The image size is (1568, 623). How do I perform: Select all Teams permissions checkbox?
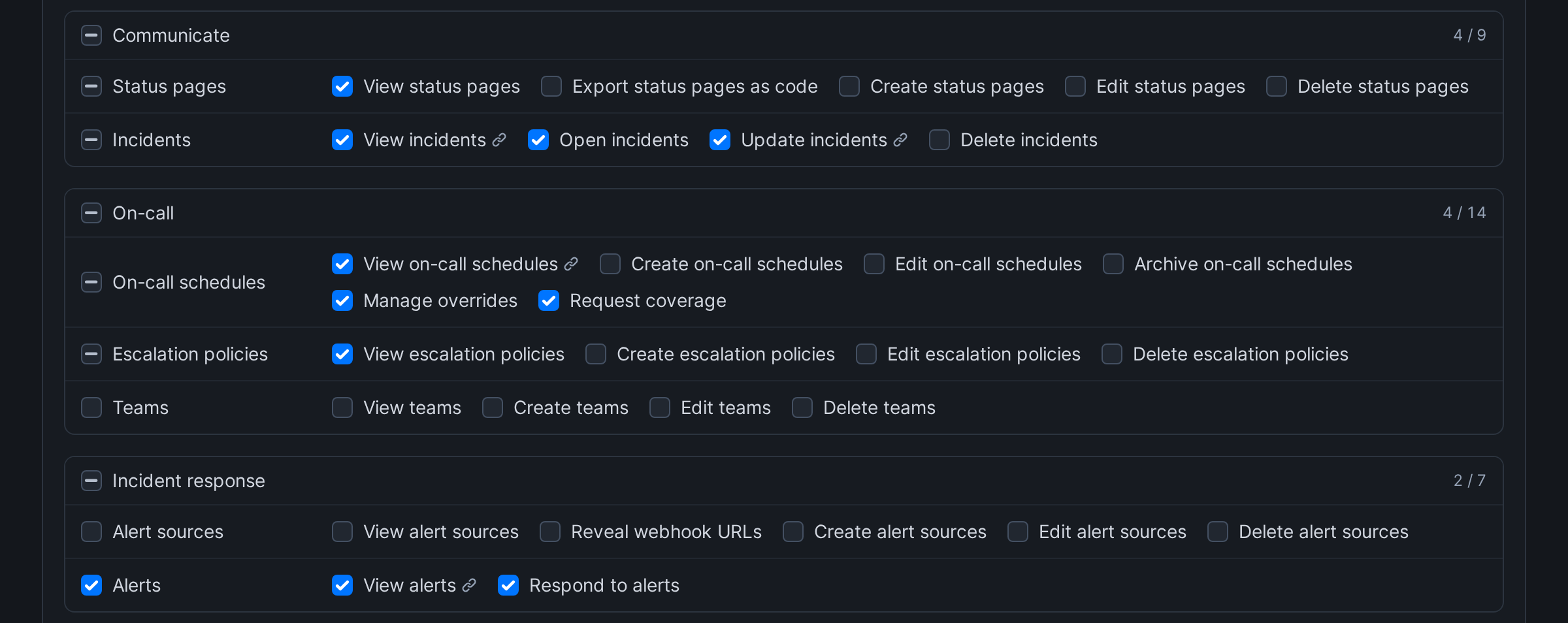tap(91, 407)
